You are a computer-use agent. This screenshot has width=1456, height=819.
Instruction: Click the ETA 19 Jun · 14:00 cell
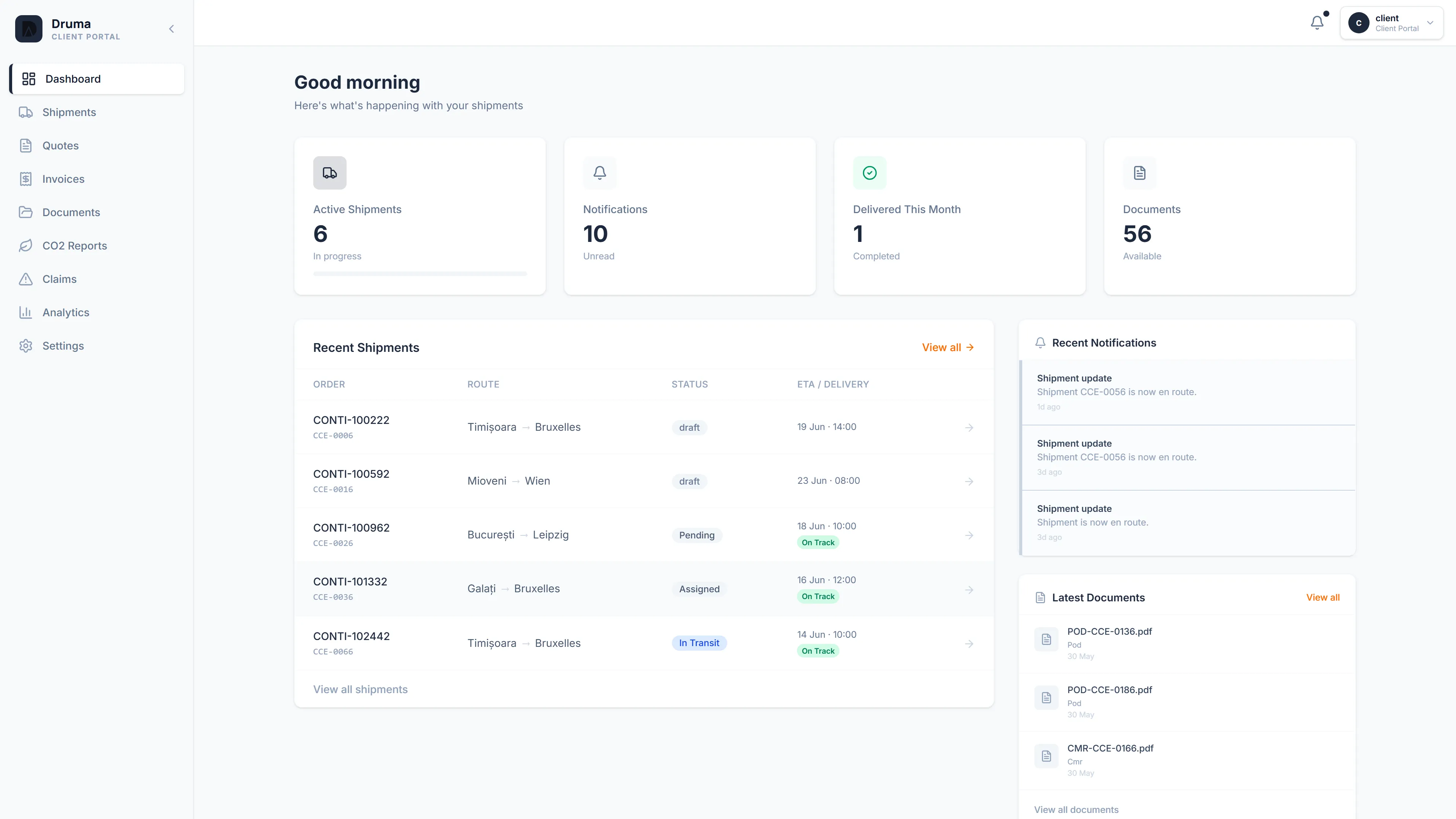tap(826, 427)
